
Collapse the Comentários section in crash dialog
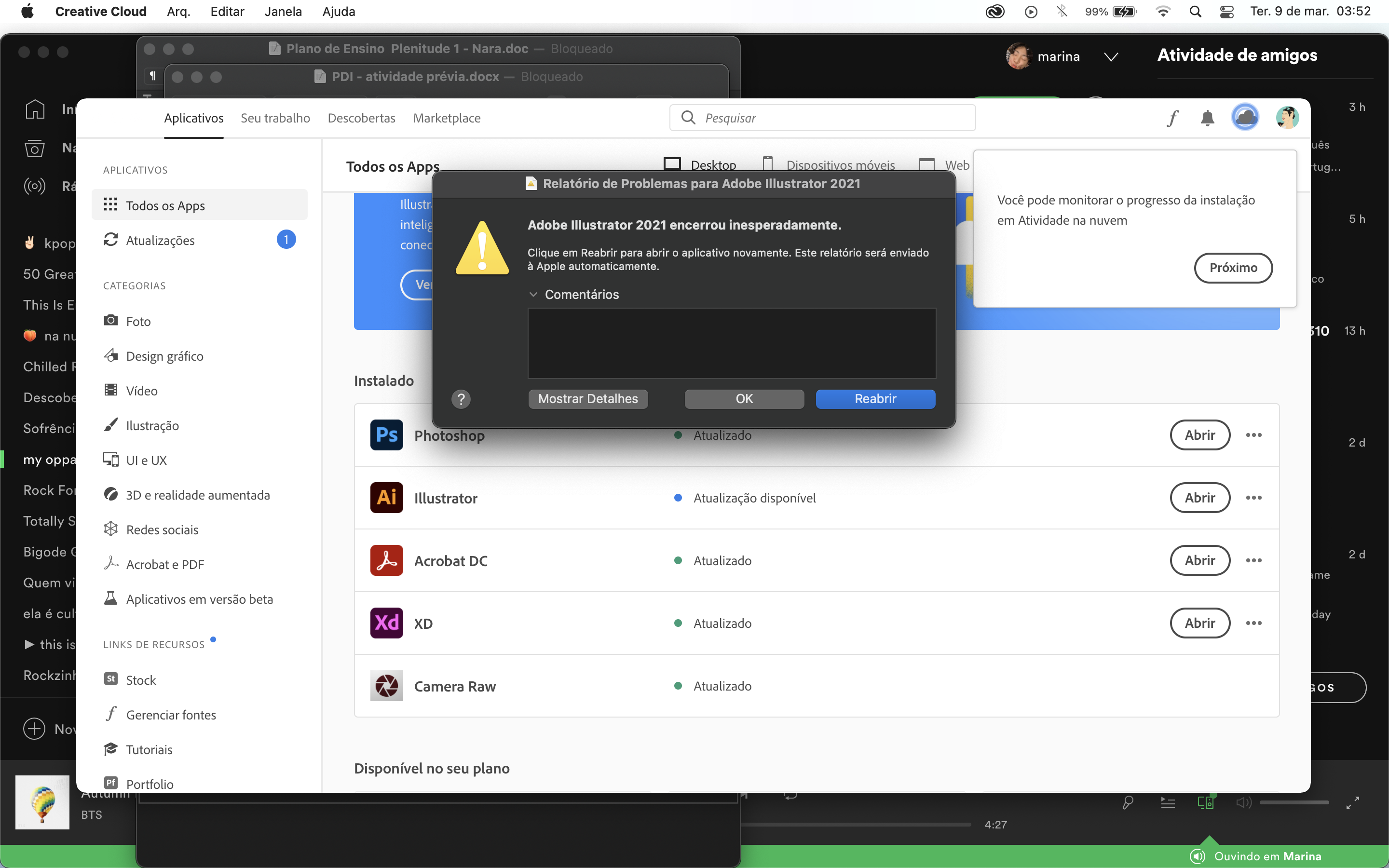tap(534, 294)
